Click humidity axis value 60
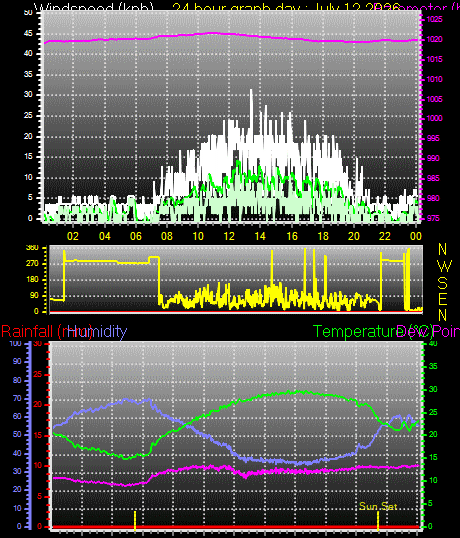Viewport: 460px width, 538px height. 17,417
